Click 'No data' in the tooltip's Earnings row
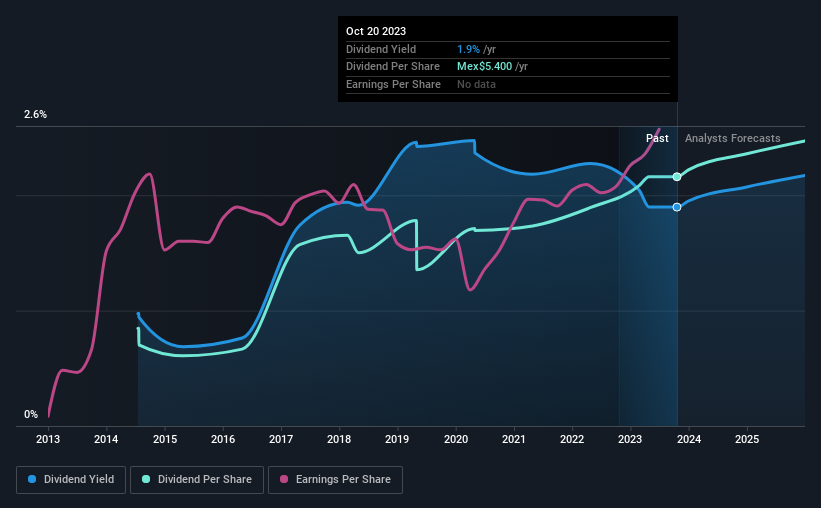The width and height of the screenshot is (821, 508). click(476, 84)
